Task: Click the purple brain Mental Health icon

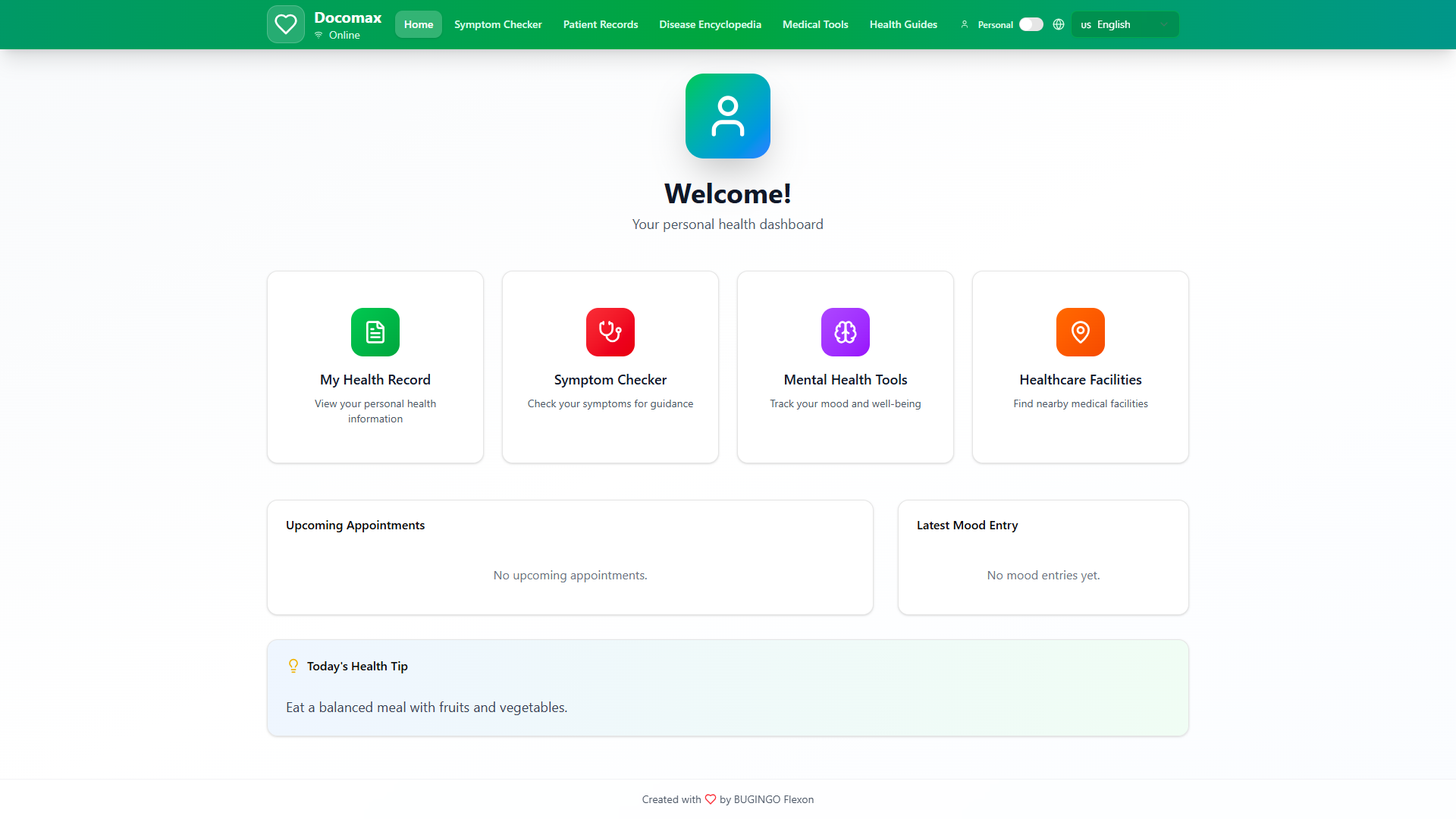Action: coord(846,332)
